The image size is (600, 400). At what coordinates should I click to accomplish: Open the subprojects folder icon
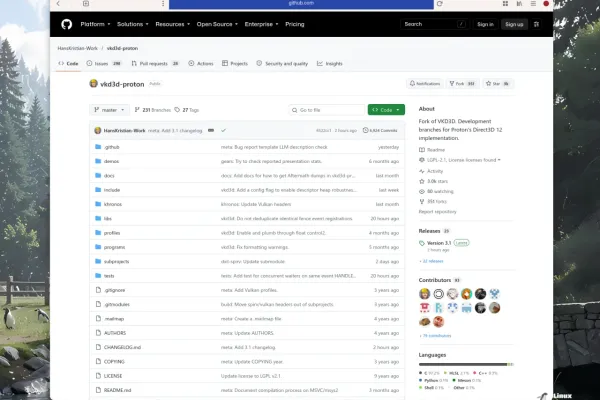point(98,261)
